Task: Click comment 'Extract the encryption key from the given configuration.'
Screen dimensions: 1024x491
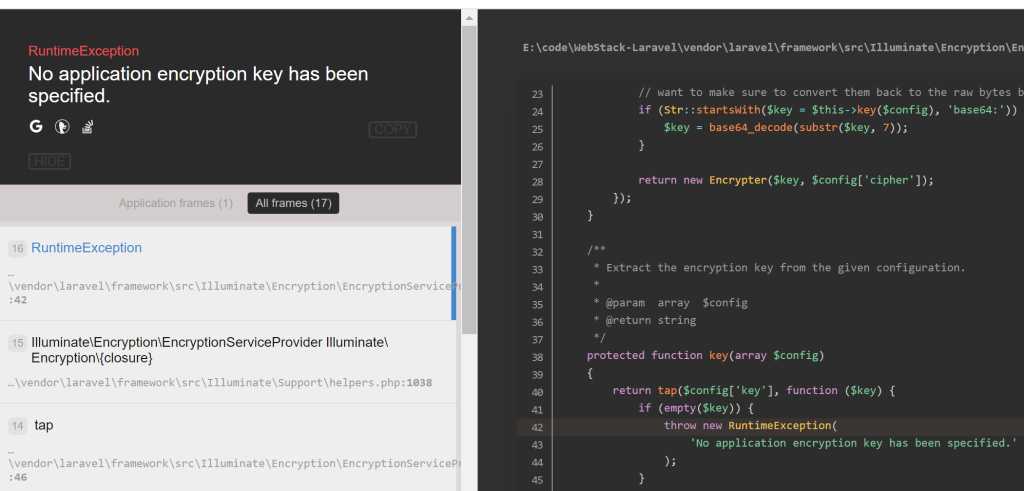Action: [779, 268]
